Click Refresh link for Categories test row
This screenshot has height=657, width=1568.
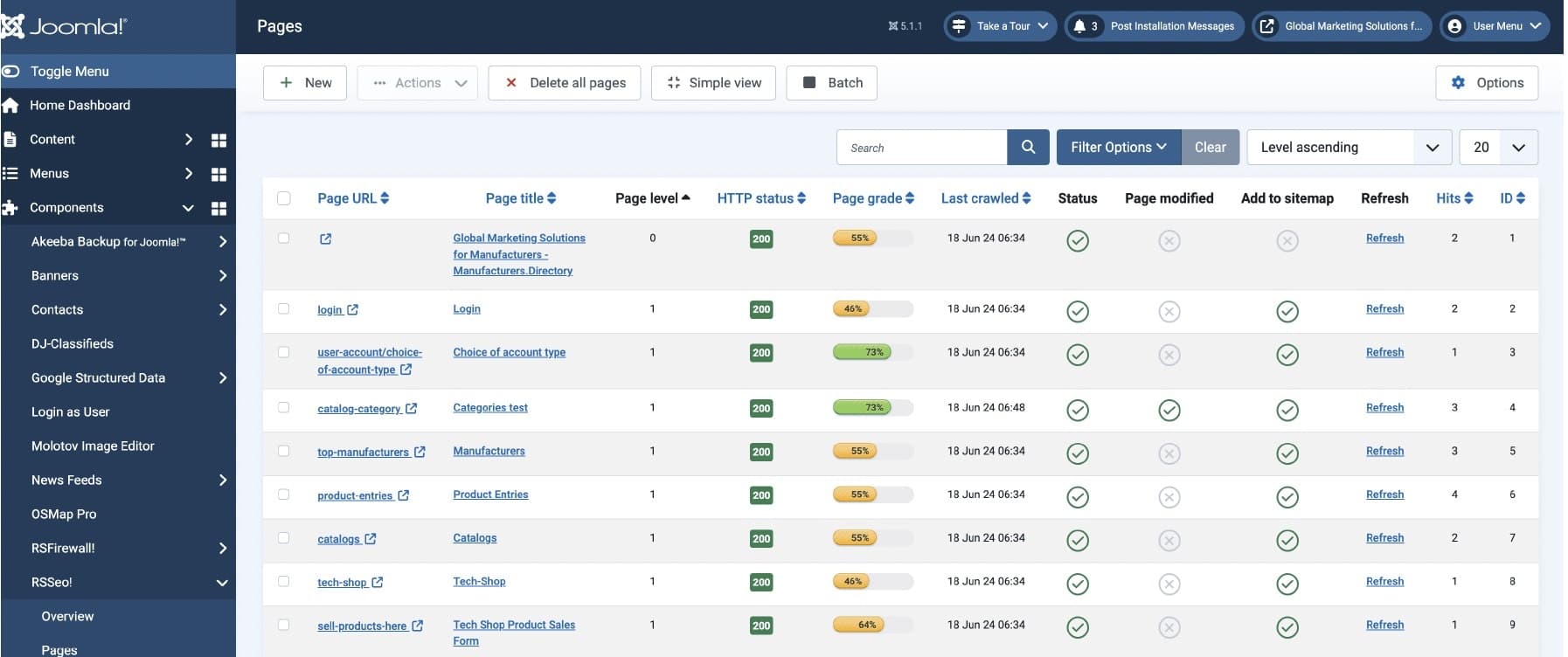(1384, 408)
